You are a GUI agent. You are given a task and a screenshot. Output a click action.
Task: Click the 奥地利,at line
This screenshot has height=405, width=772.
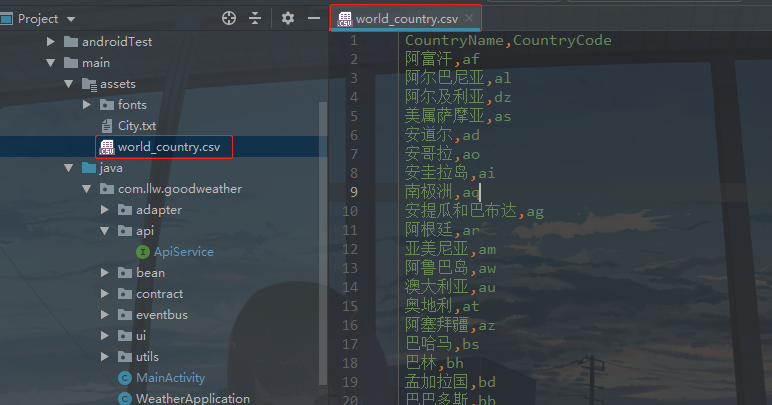point(442,306)
